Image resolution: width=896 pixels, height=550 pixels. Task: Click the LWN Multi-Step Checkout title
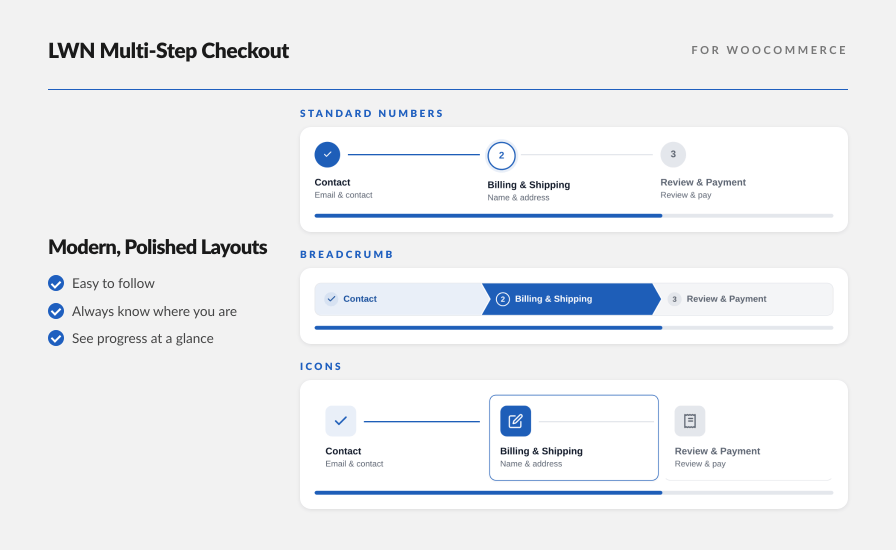(169, 51)
